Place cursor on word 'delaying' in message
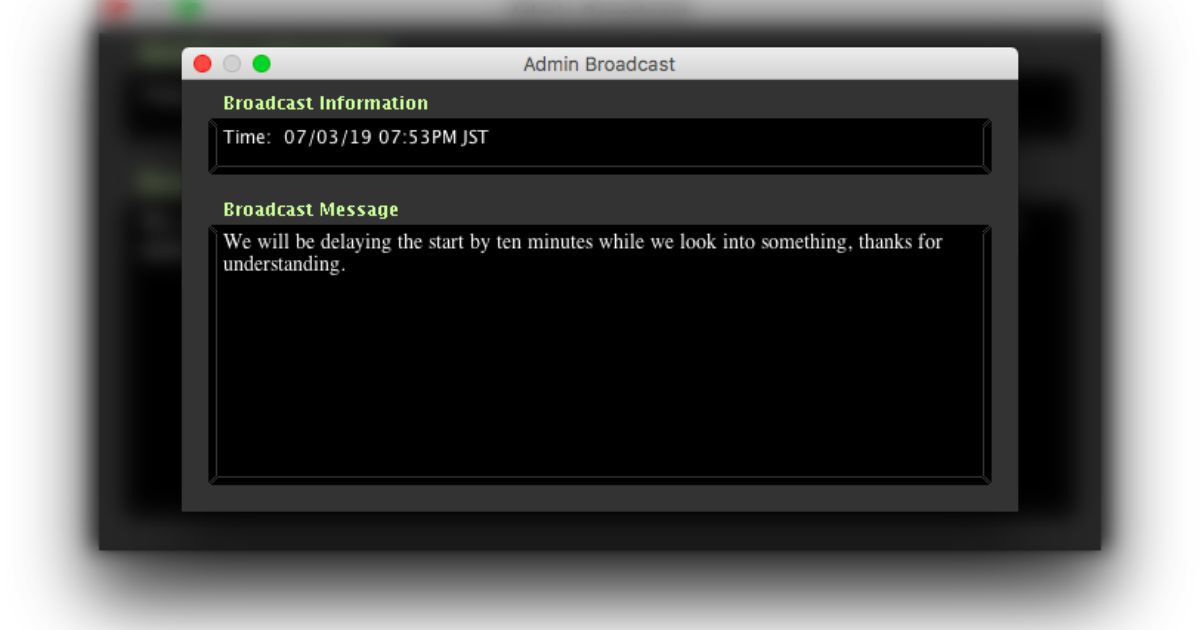The height and width of the screenshot is (630, 1200). click(355, 242)
